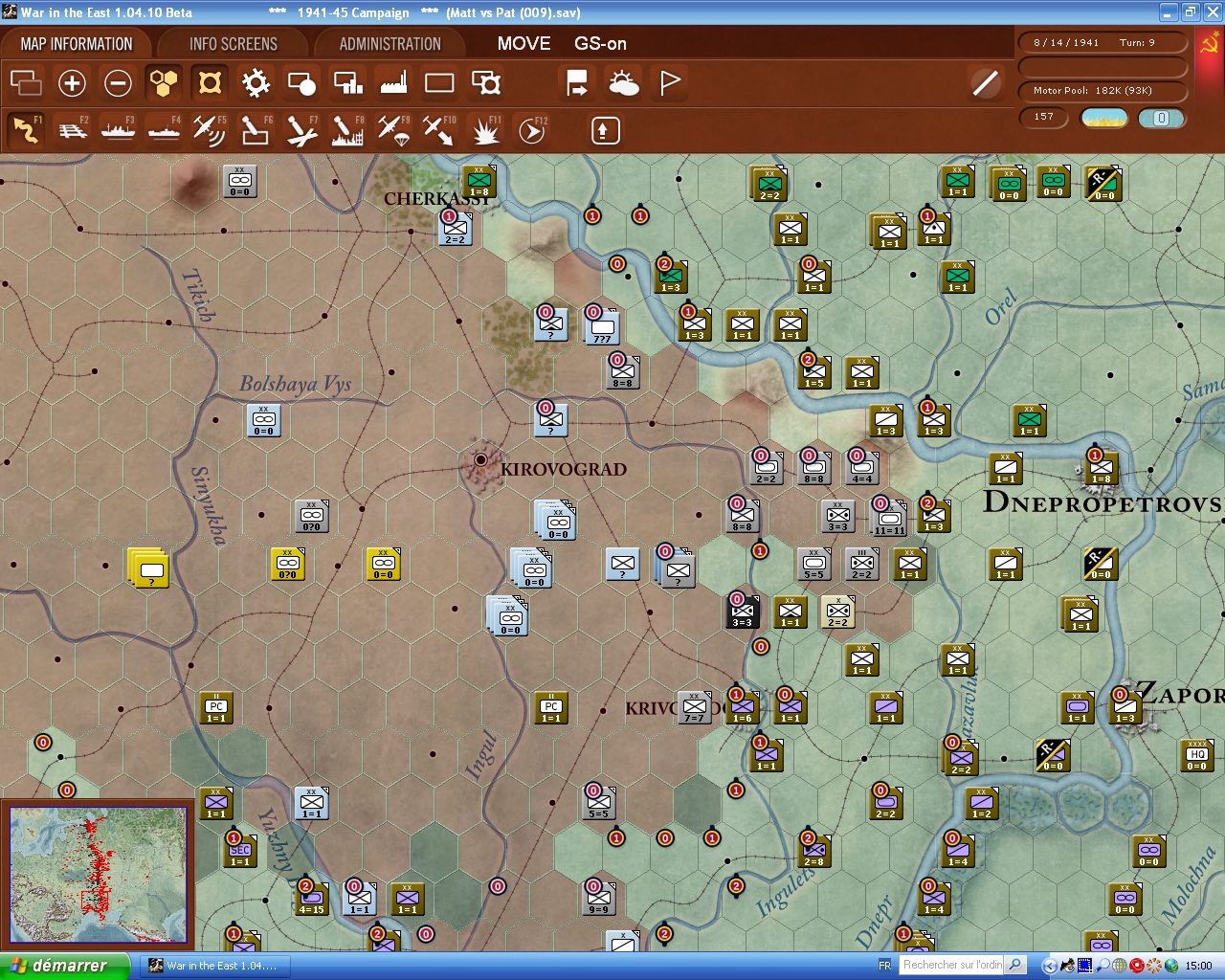This screenshot has width=1225, height=980.
Task: Select the black 3=3 unit counter
Action: (742, 612)
